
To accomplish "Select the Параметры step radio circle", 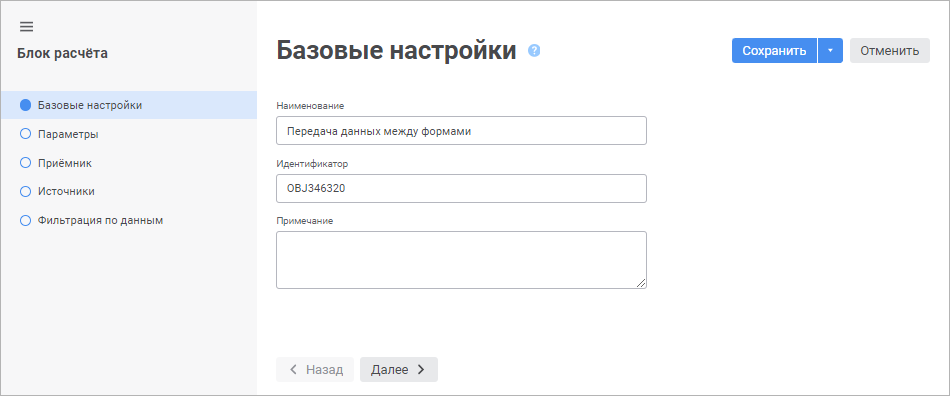I will pyautogui.click(x=25, y=134).
